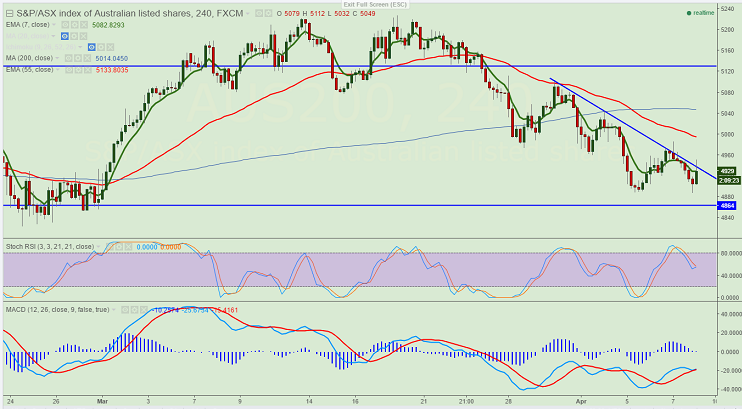Expand the EMA (7, close) dropdown arrow

(x=54, y=25)
